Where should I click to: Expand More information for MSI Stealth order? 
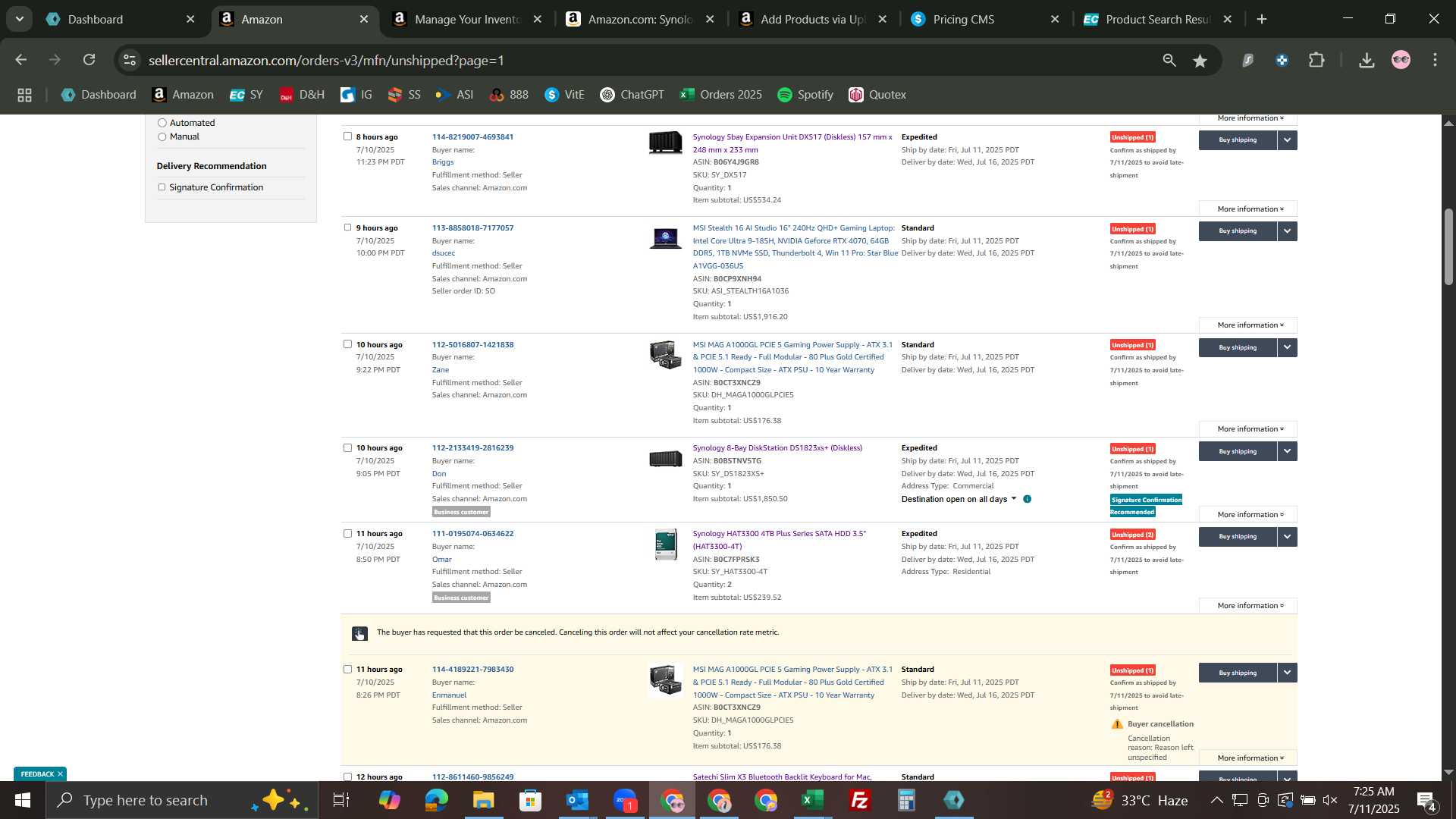(1250, 325)
